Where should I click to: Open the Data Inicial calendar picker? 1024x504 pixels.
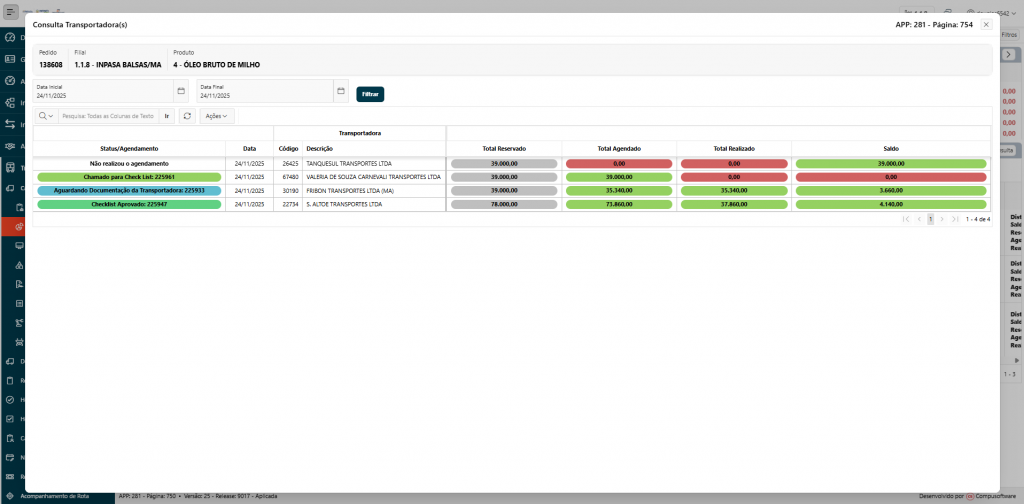coord(182,91)
